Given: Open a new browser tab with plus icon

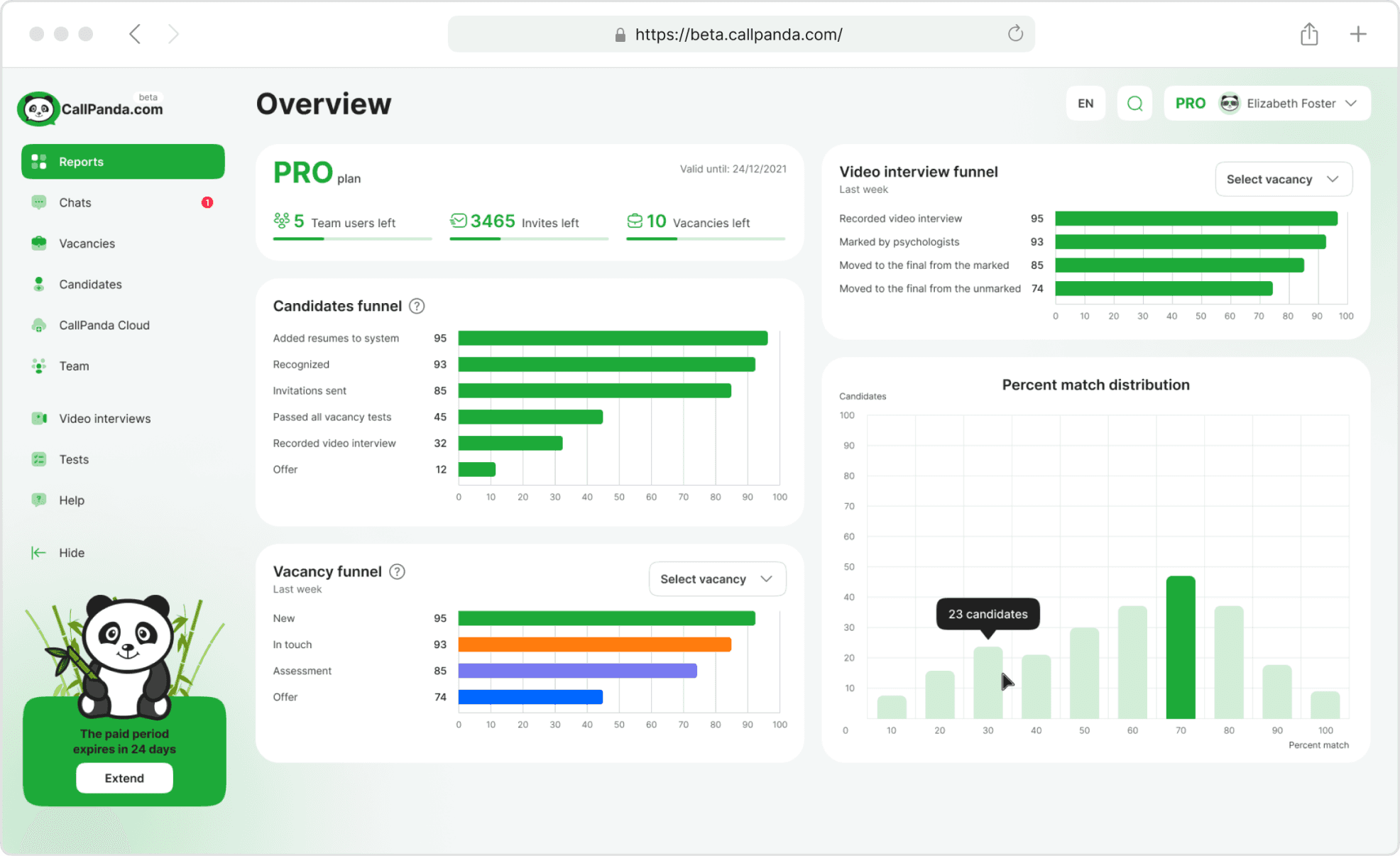Looking at the screenshot, I should pyautogui.click(x=1357, y=34).
